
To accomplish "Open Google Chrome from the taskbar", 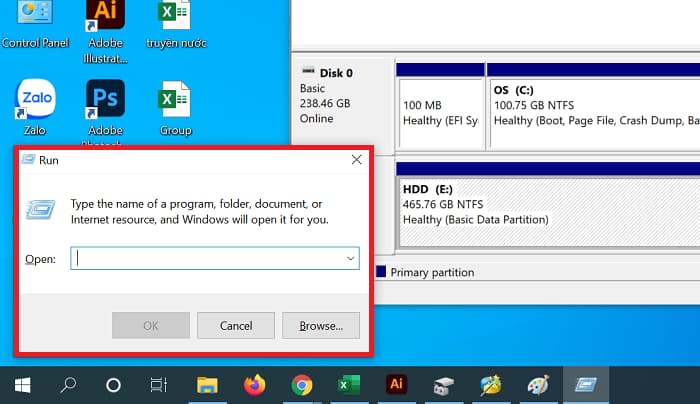I will tap(301, 384).
